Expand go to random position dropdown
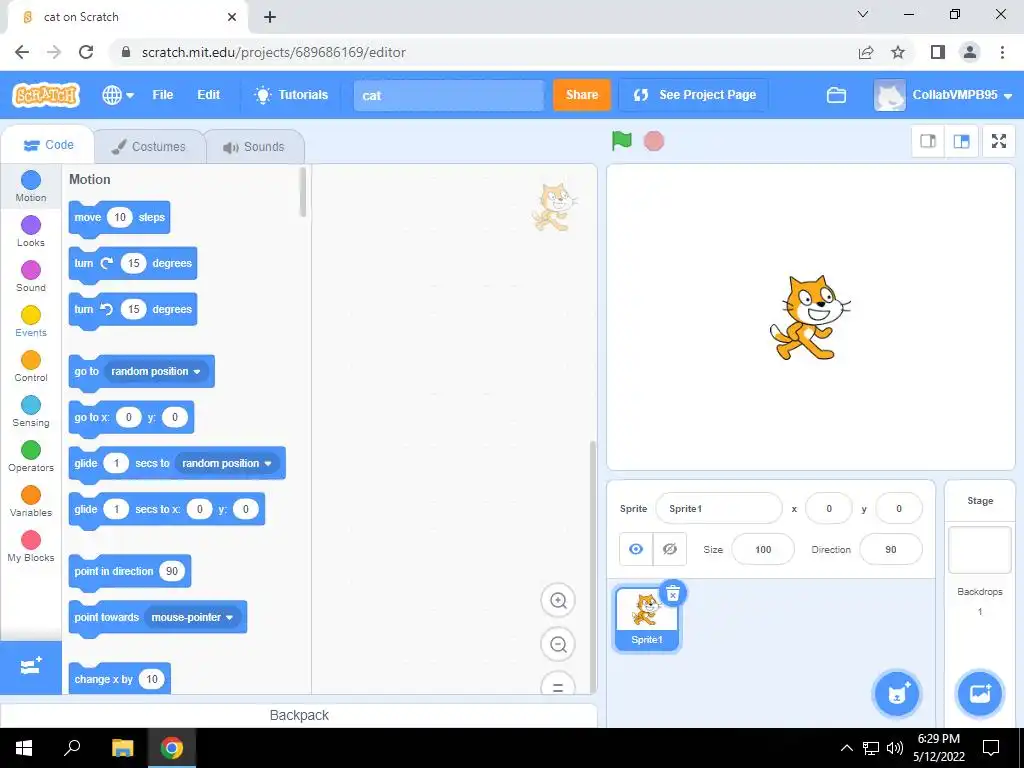The width and height of the screenshot is (1024, 768). point(156,371)
